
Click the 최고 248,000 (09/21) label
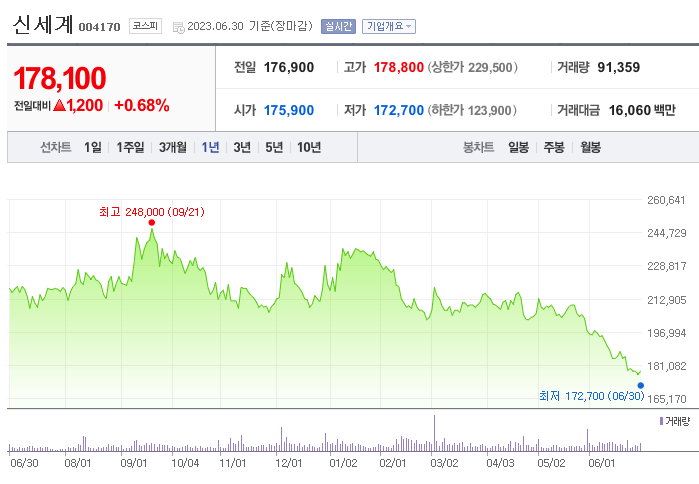[152, 212]
